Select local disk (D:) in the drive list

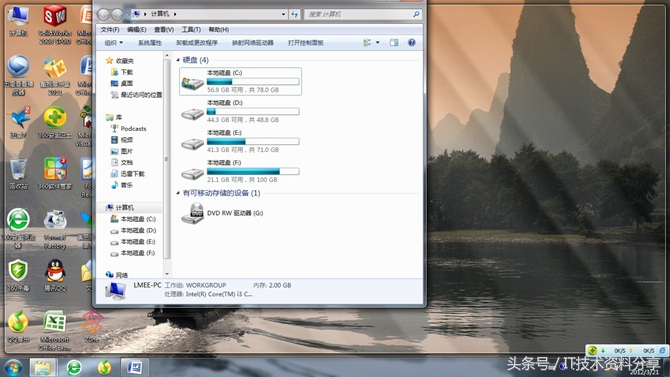241,111
